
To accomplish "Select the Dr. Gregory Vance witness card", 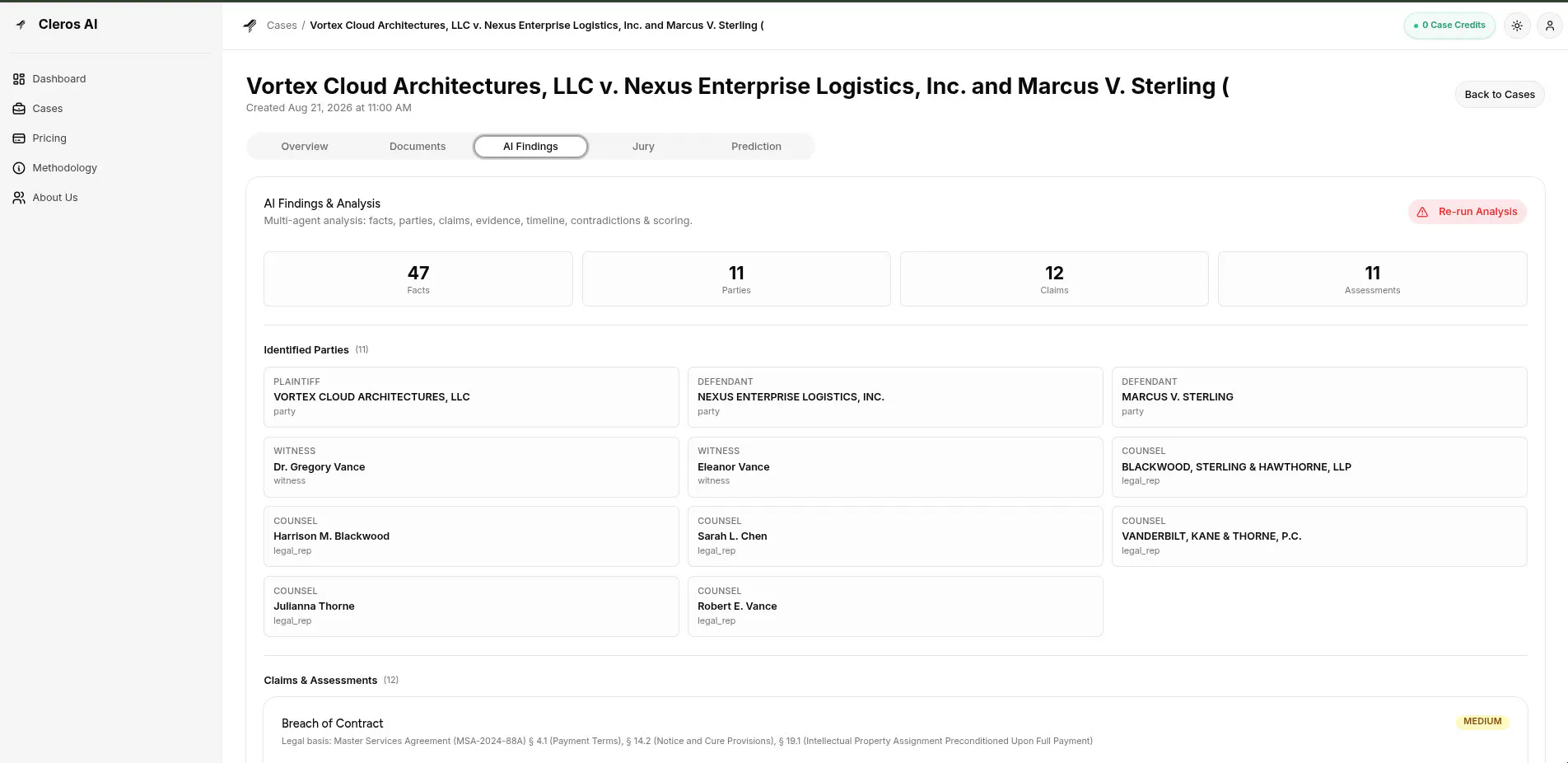I will click(x=471, y=467).
